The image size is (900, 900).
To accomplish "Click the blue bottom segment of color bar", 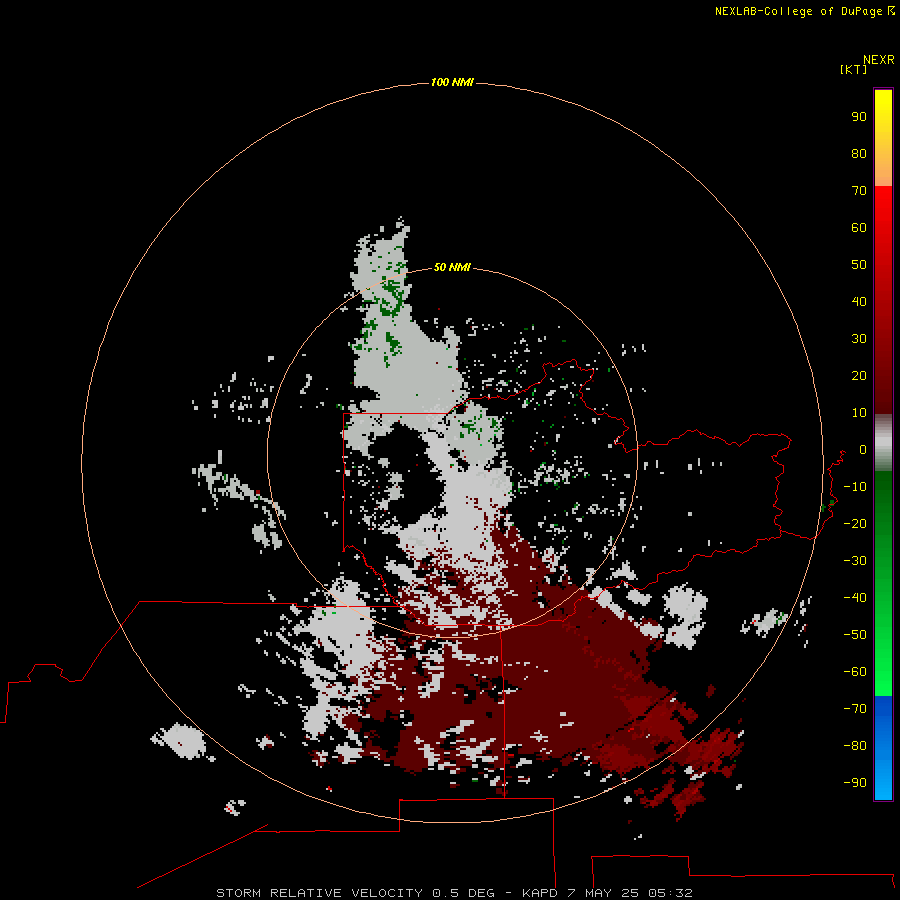I will click(883, 748).
